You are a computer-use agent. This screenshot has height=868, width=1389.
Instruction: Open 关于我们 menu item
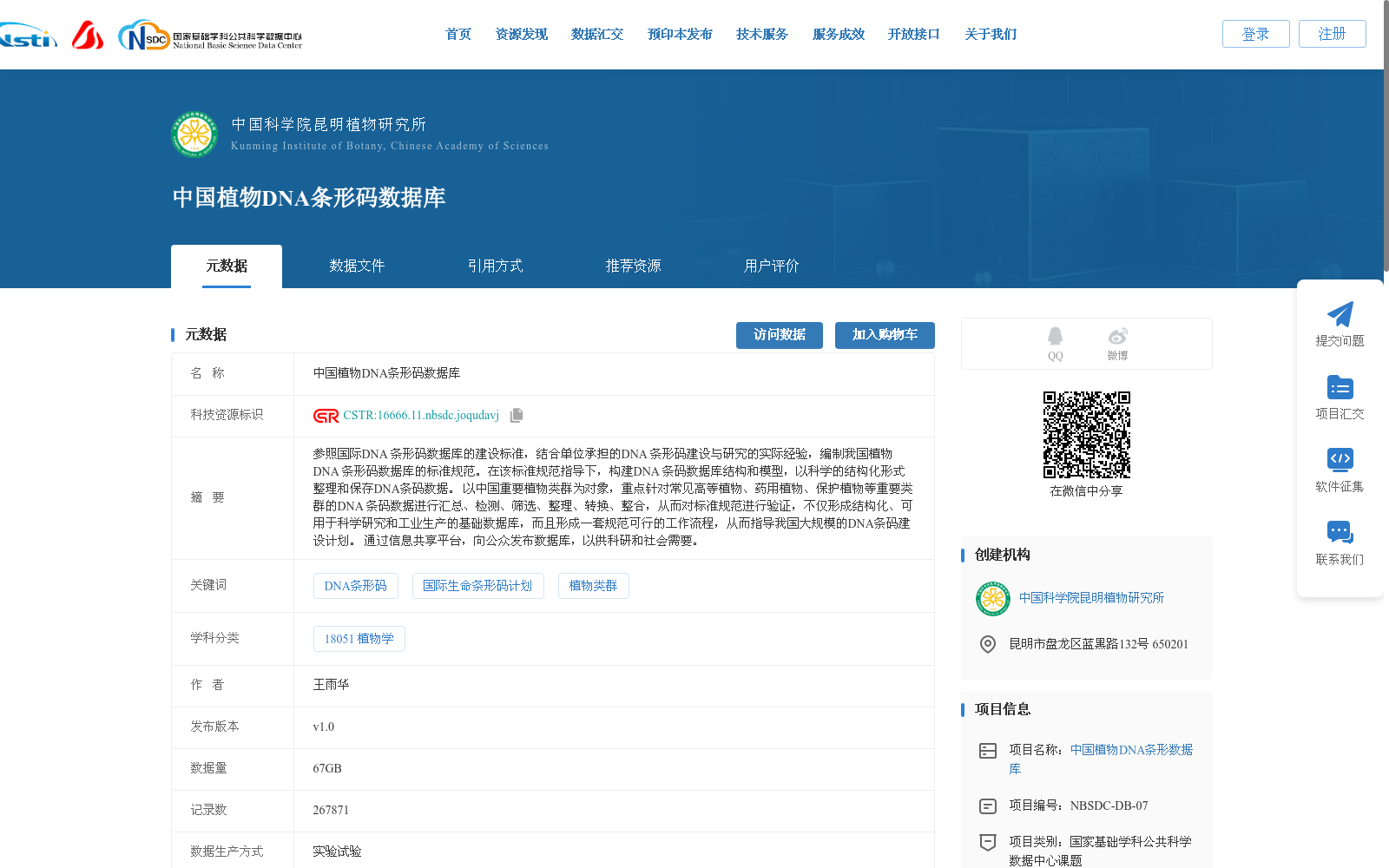click(991, 35)
